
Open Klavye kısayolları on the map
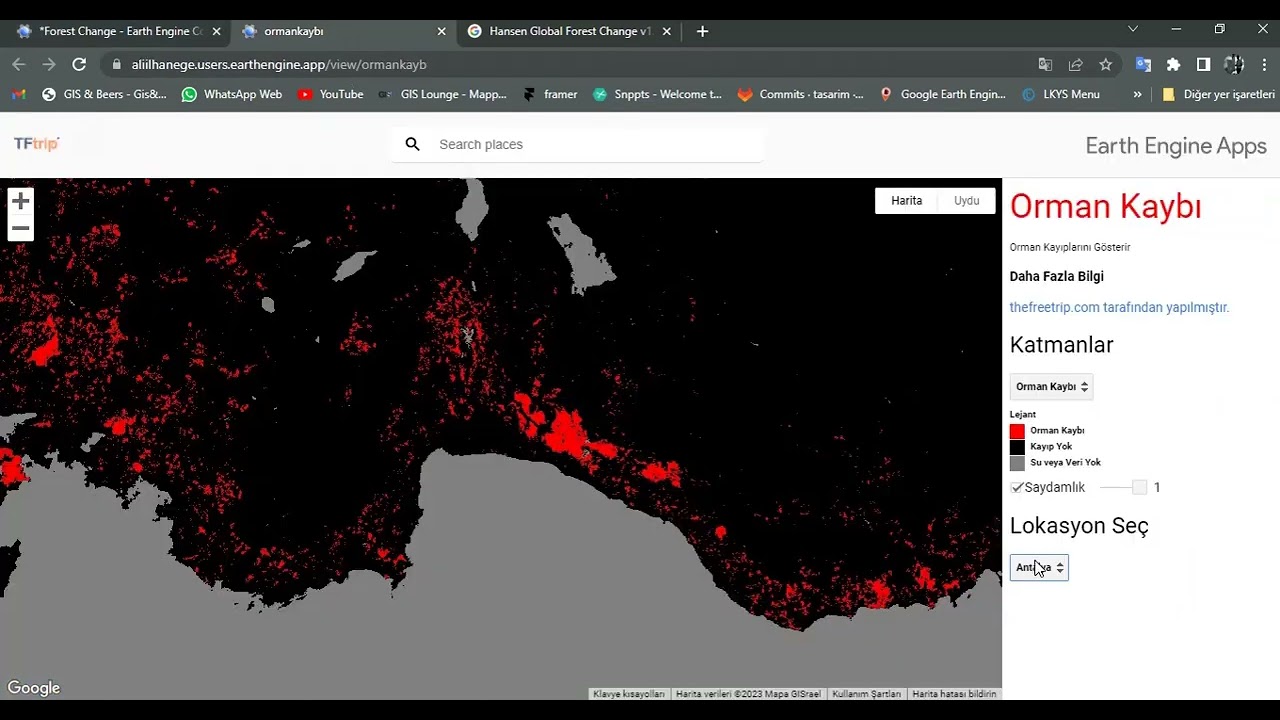pos(628,694)
